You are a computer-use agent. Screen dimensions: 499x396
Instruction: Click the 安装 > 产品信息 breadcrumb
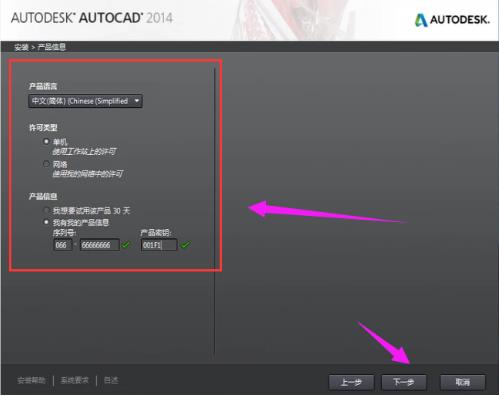click(40, 47)
